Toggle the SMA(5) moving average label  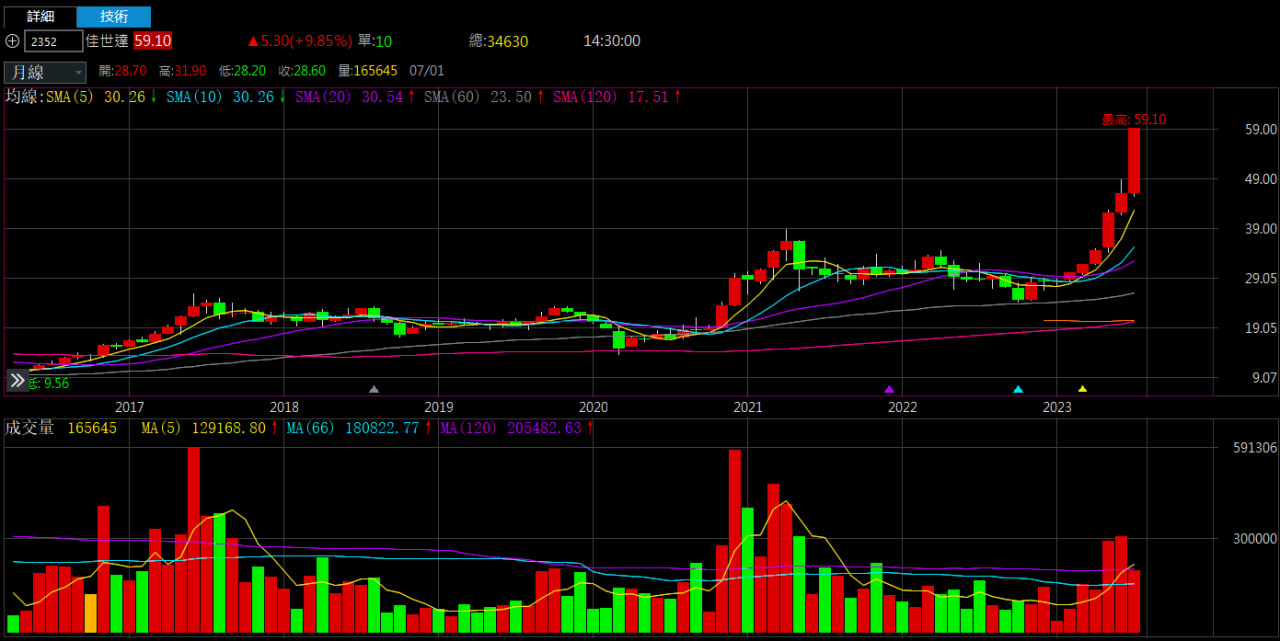tap(88, 97)
